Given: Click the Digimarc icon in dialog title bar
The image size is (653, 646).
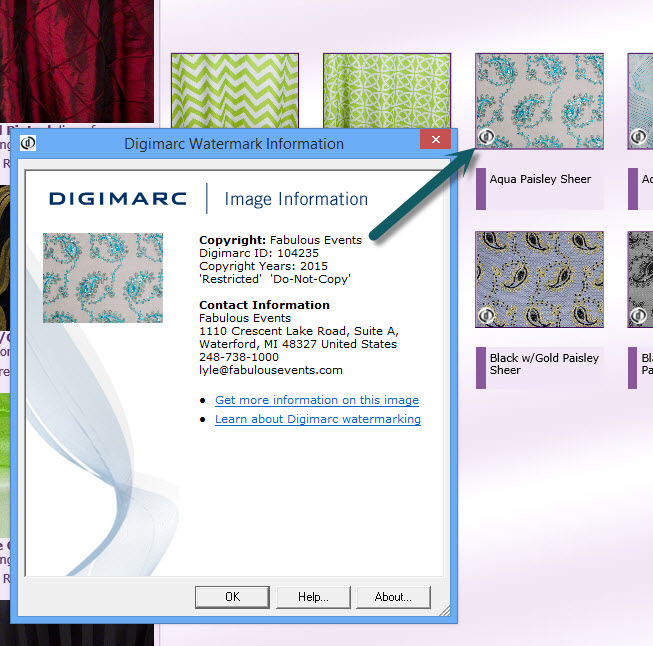Looking at the screenshot, I should (28, 143).
